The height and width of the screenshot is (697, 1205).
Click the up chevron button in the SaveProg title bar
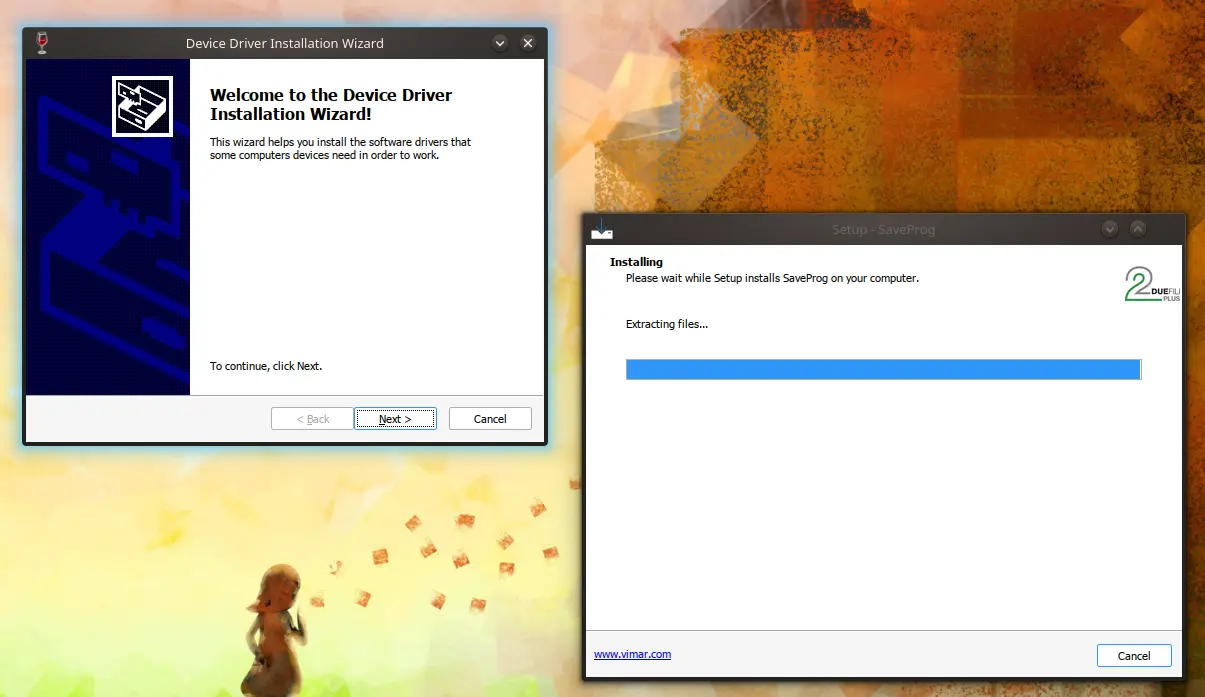pyautogui.click(x=1138, y=229)
